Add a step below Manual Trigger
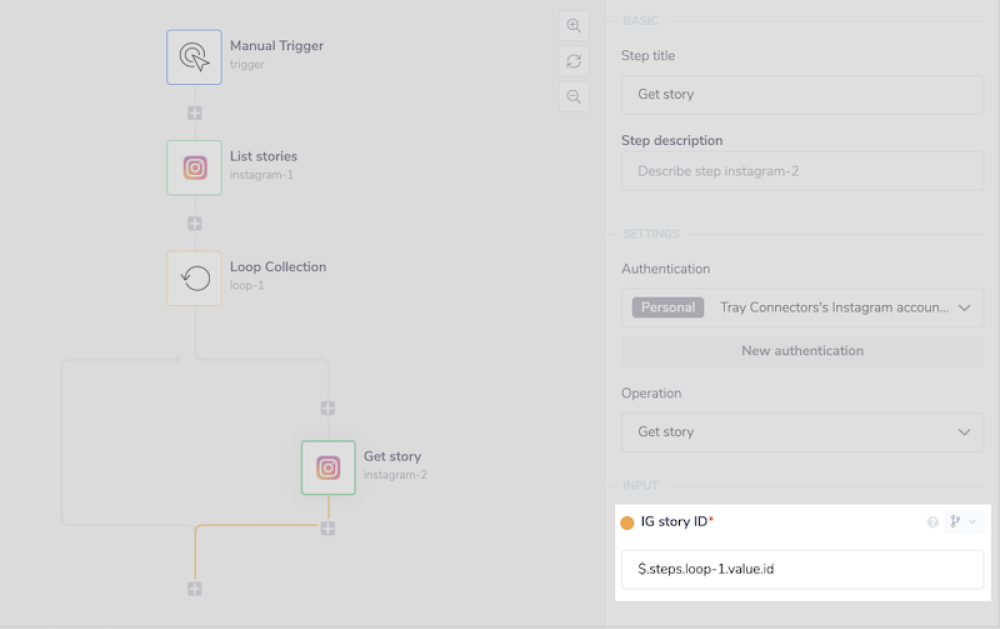The width and height of the screenshot is (1000, 629). pos(193,112)
